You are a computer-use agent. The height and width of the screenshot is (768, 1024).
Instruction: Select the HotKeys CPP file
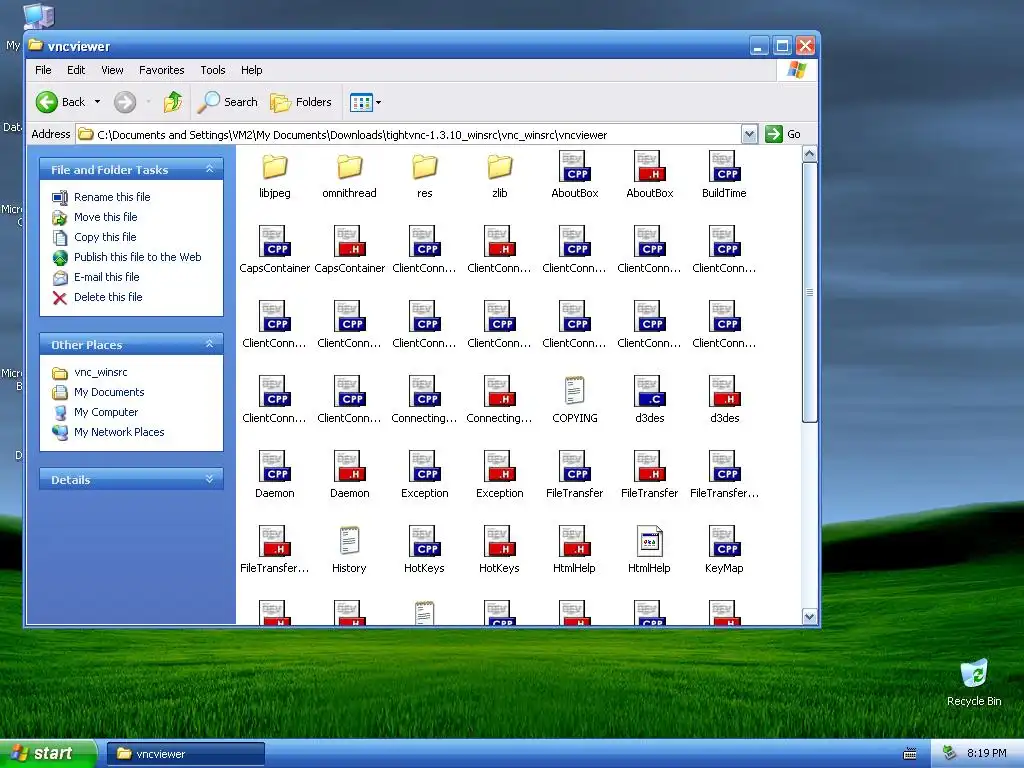click(424, 551)
